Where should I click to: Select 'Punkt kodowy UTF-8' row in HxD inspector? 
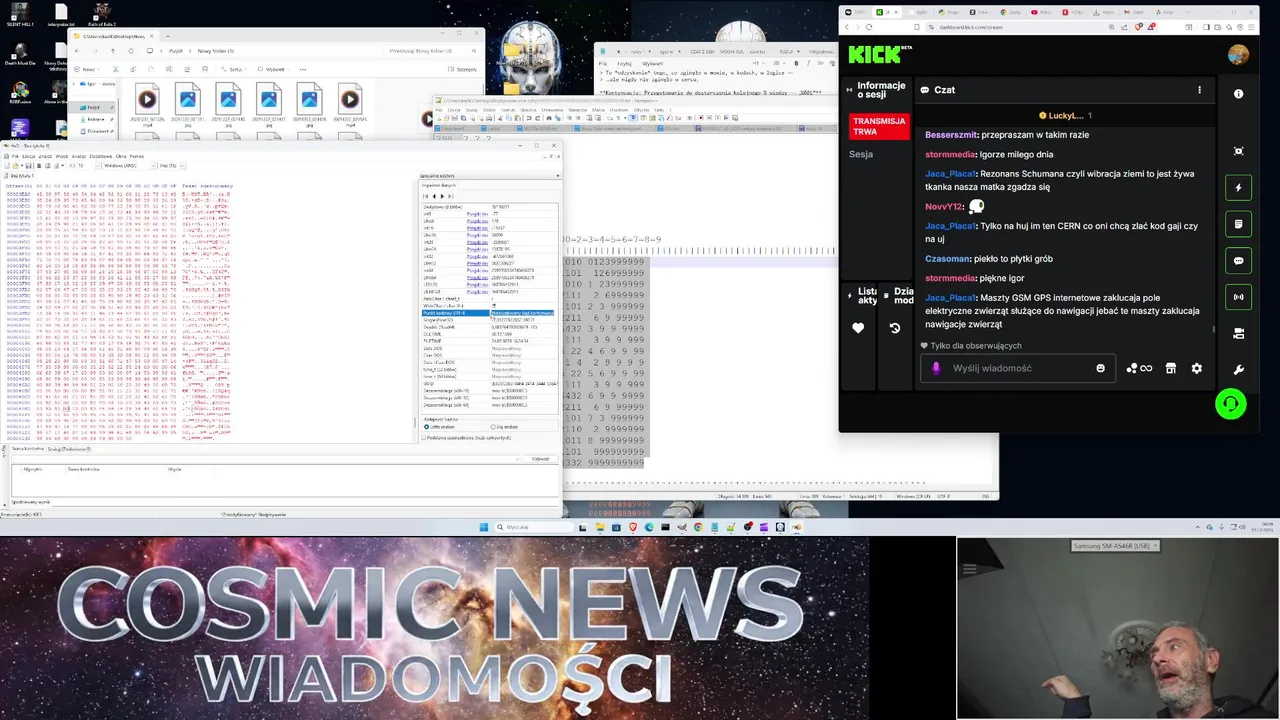point(488,313)
